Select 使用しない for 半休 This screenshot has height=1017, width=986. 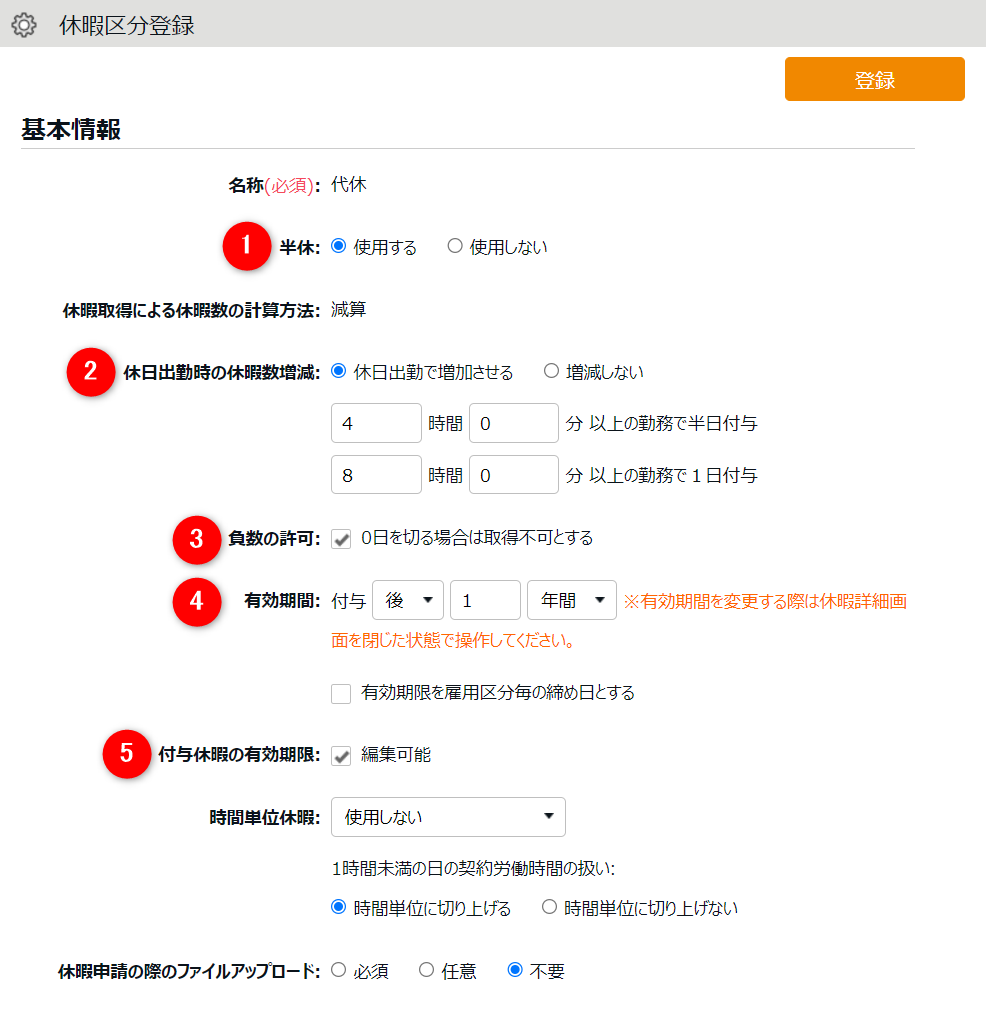click(x=456, y=247)
